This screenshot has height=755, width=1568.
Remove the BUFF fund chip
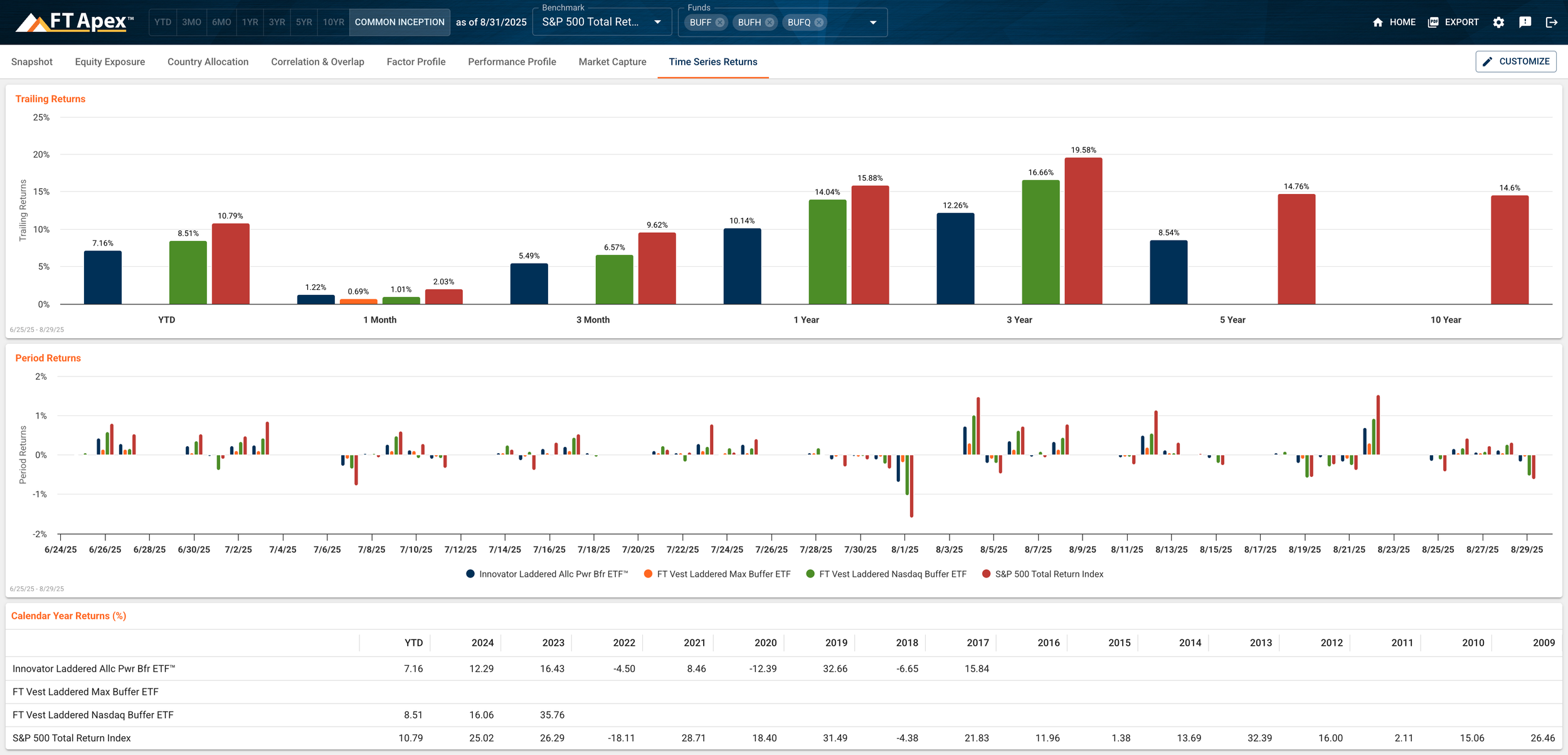(721, 22)
